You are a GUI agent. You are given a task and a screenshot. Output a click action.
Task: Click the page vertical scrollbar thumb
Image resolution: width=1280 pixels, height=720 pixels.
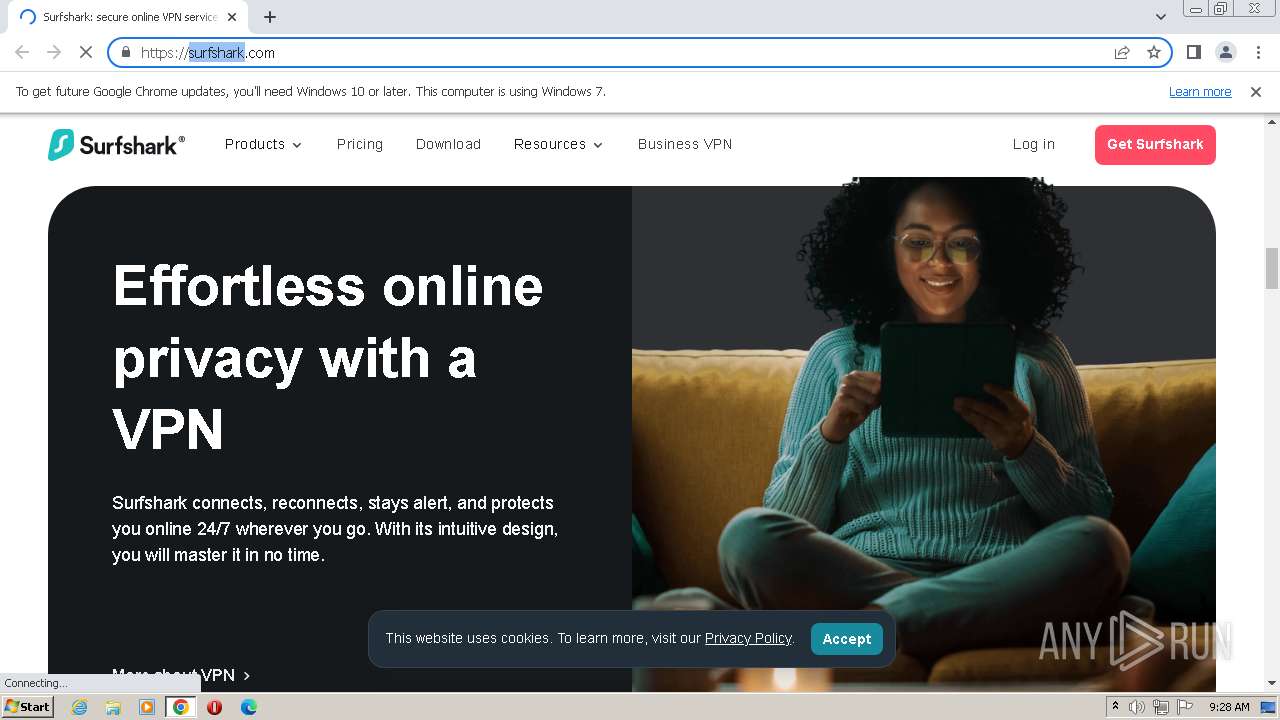click(1272, 267)
